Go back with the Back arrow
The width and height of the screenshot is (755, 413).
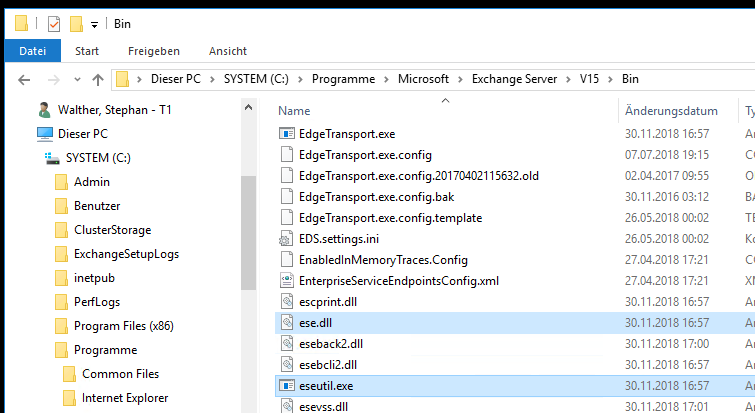pyautogui.click(x=24, y=80)
